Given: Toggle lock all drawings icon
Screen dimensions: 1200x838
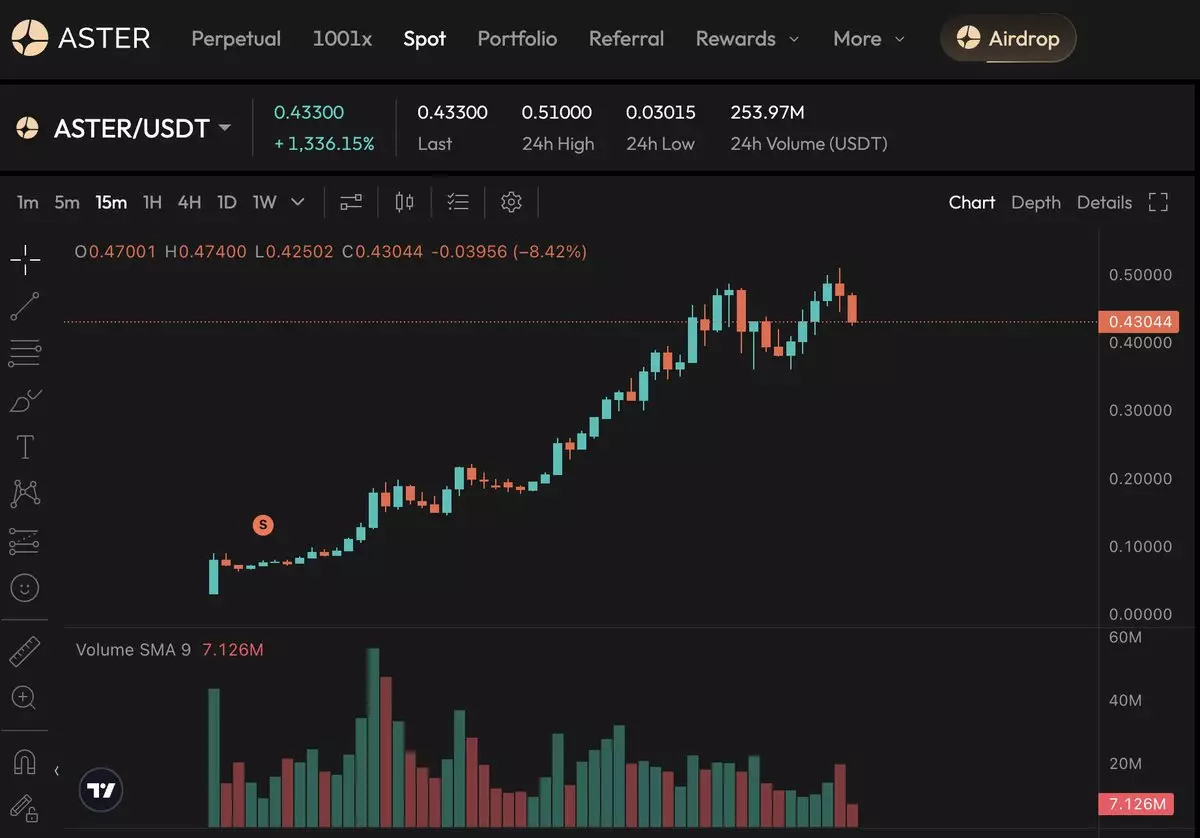Looking at the screenshot, I should [x=26, y=807].
